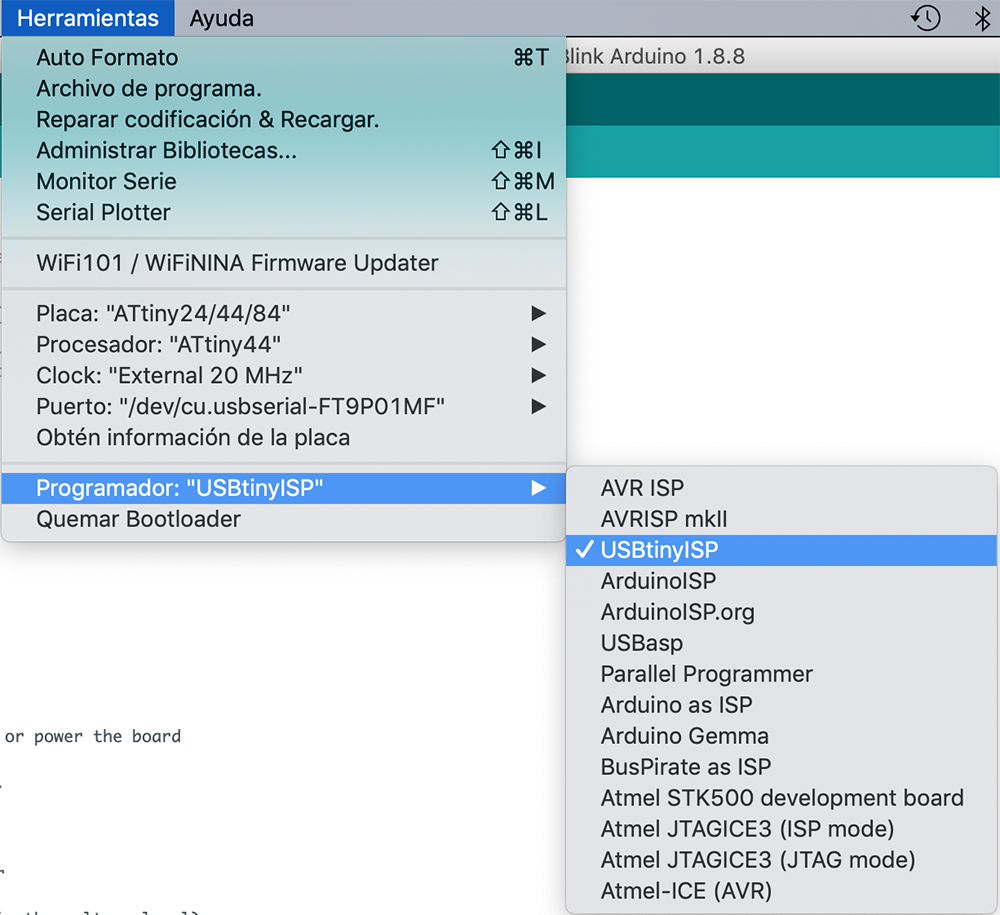Launch Serial Plotter

pyautogui.click(x=103, y=212)
